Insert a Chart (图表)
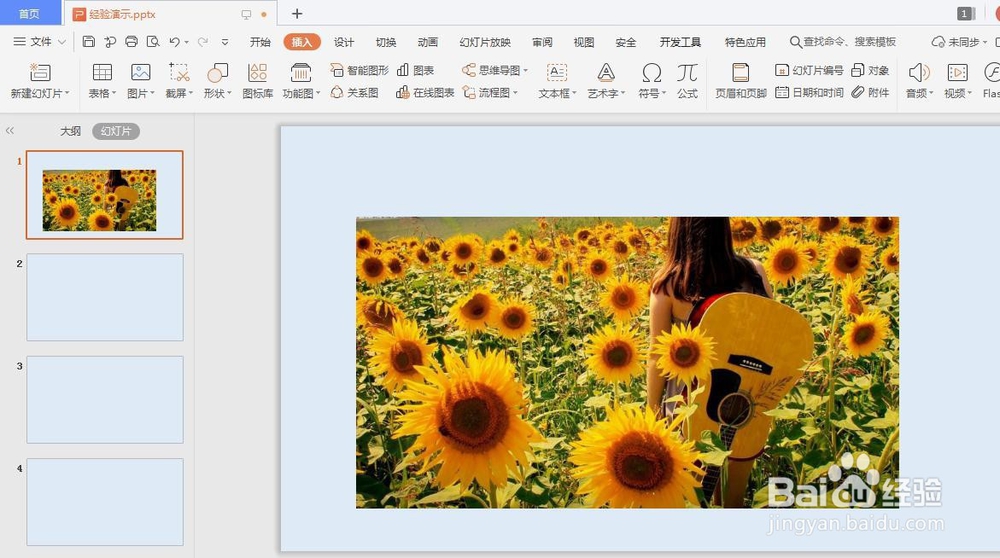 click(x=415, y=70)
